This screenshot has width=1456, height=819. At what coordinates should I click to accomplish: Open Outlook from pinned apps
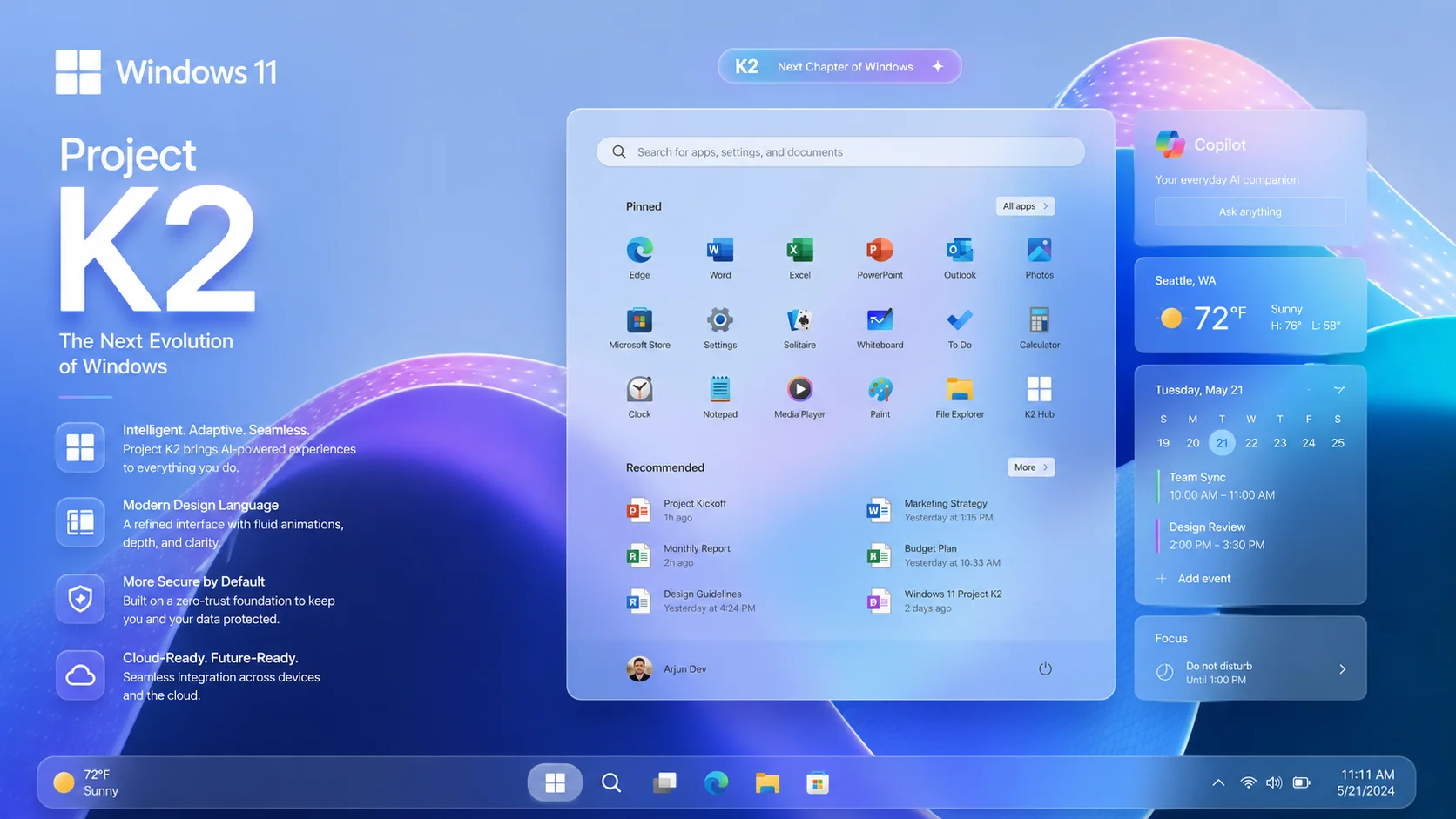tap(960, 257)
